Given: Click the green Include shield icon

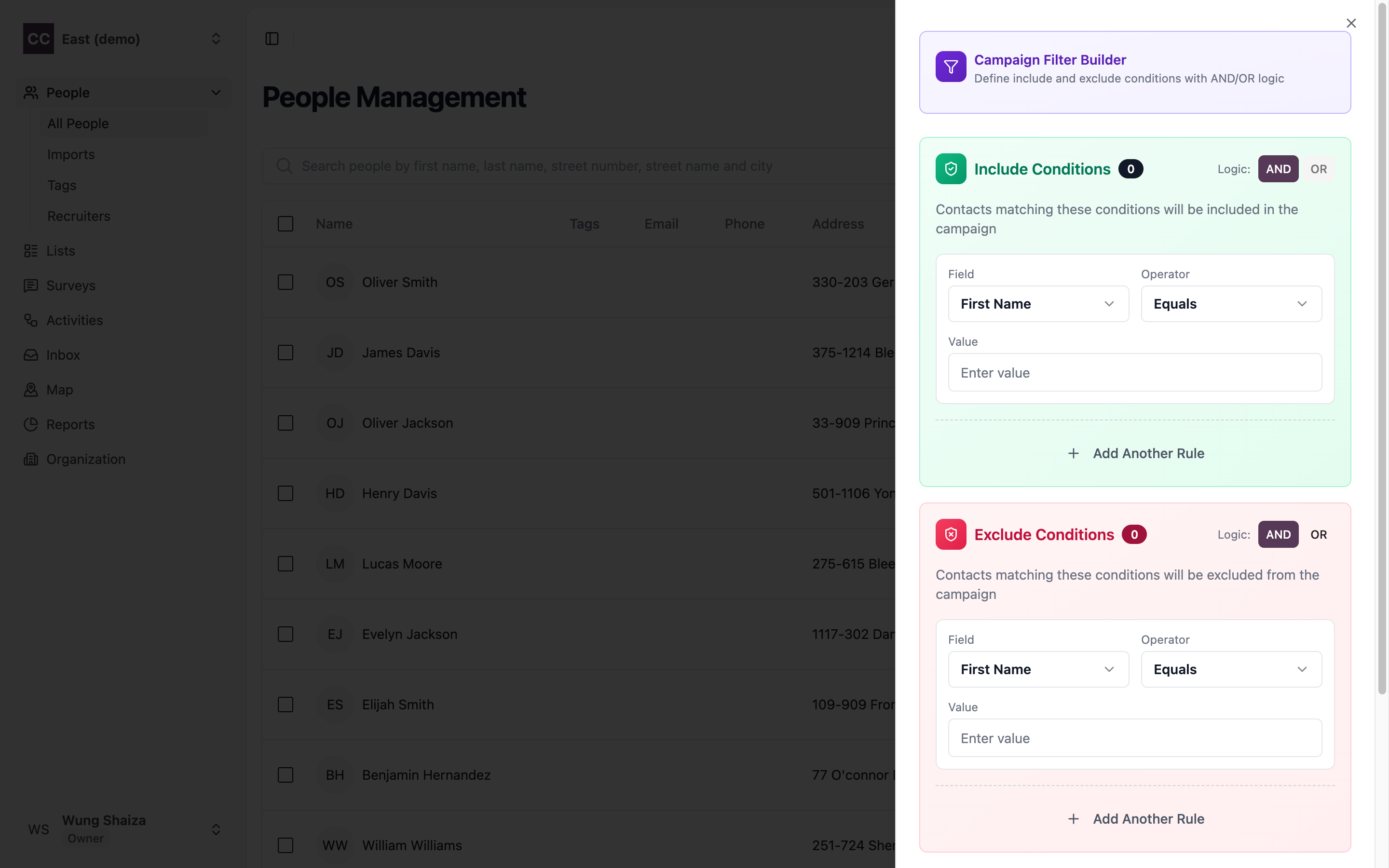Looking at the screenshot, I should pos(951,169).
